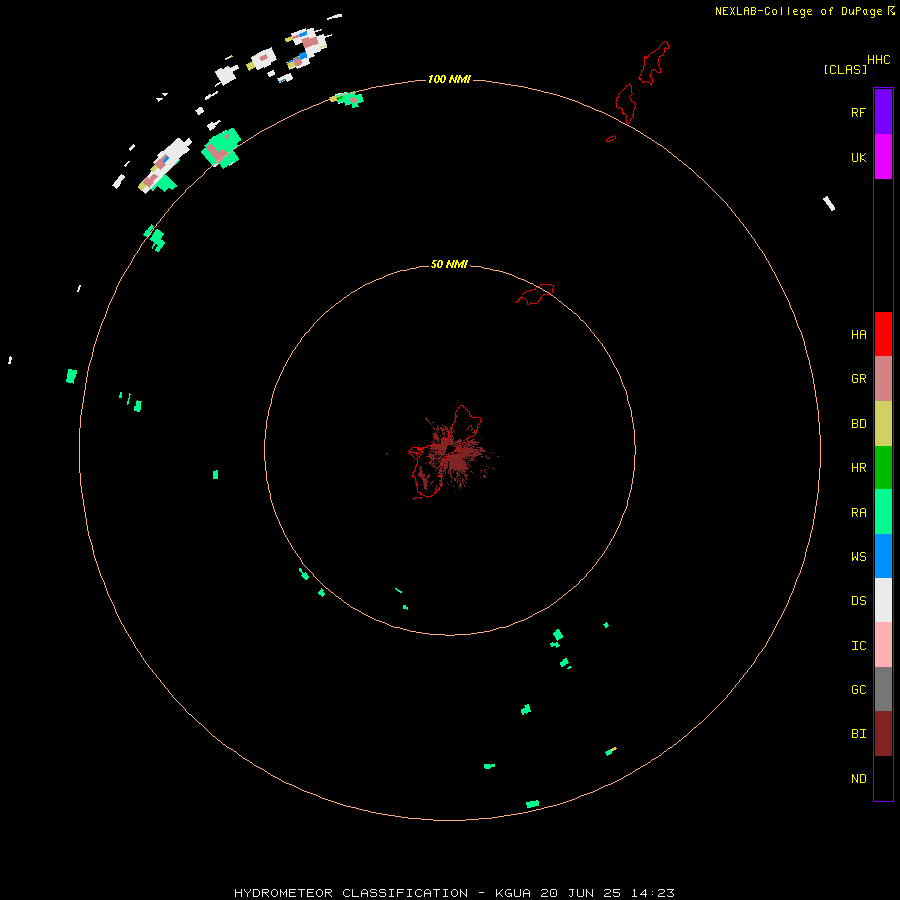Click the BI brown legend swatch

(x=883, y=734)
